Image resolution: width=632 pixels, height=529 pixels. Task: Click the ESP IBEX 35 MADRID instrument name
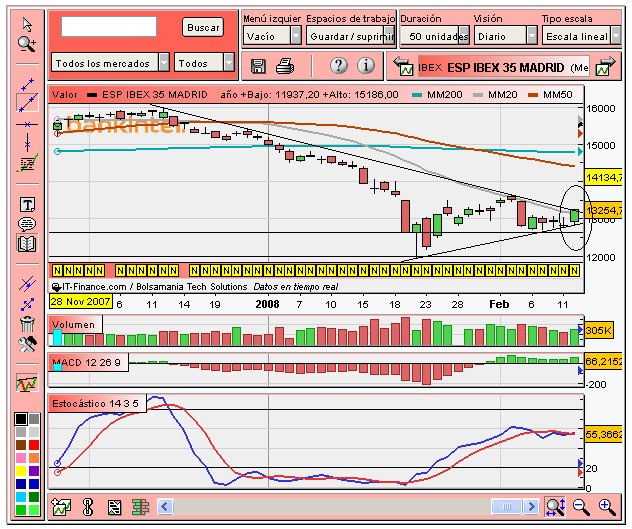pyautogui.click(x=505, y=67)
